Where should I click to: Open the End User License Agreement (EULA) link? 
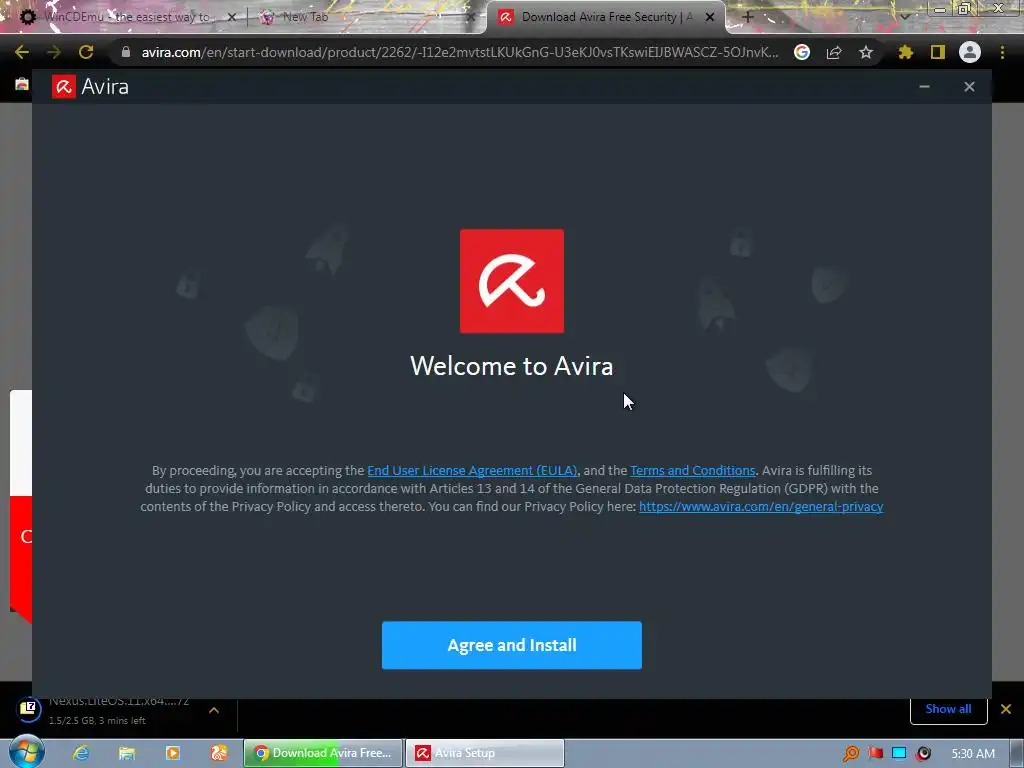point(472,470)
